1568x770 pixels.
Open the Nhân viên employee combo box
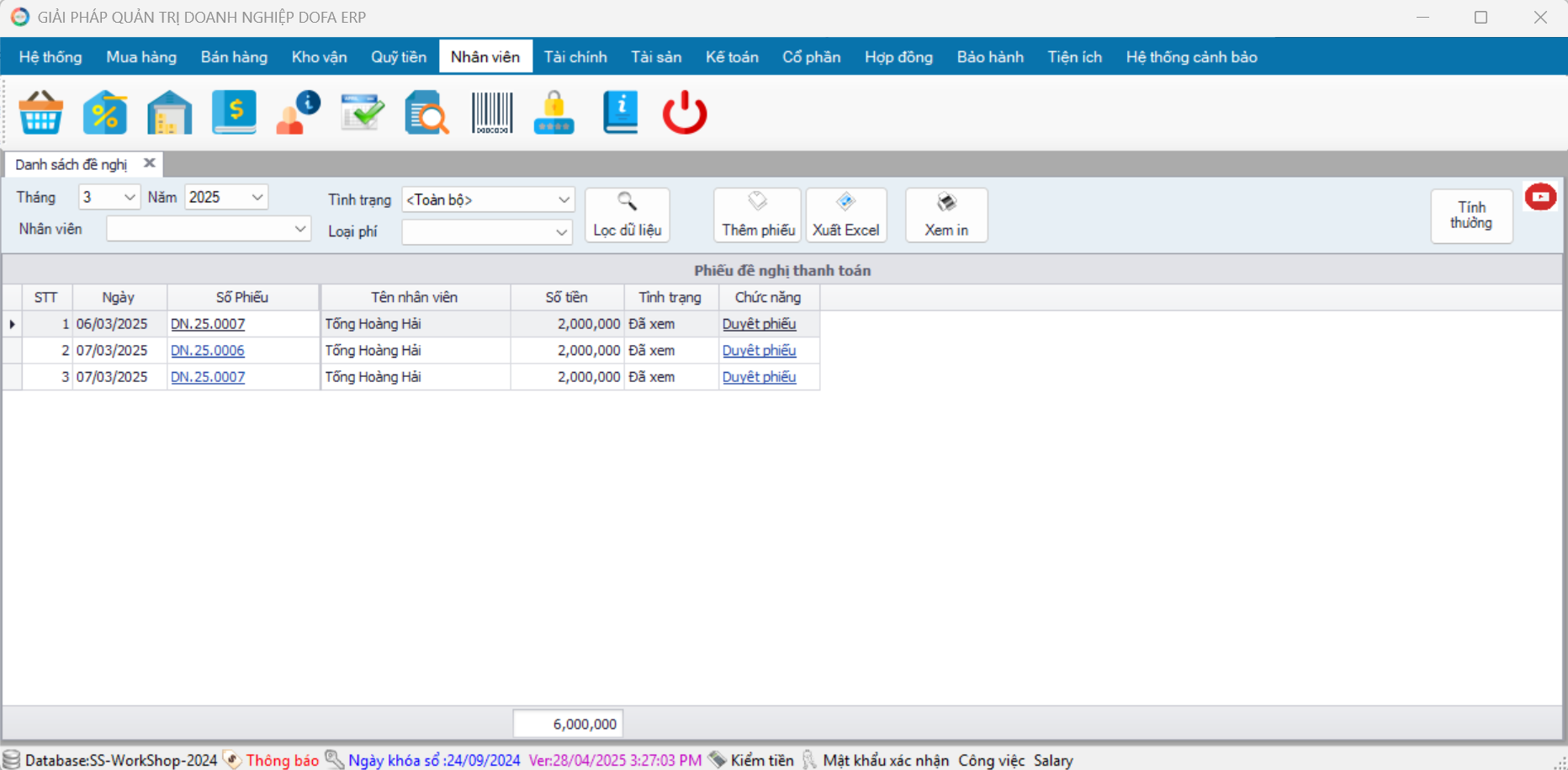click(x=209, y=229)
